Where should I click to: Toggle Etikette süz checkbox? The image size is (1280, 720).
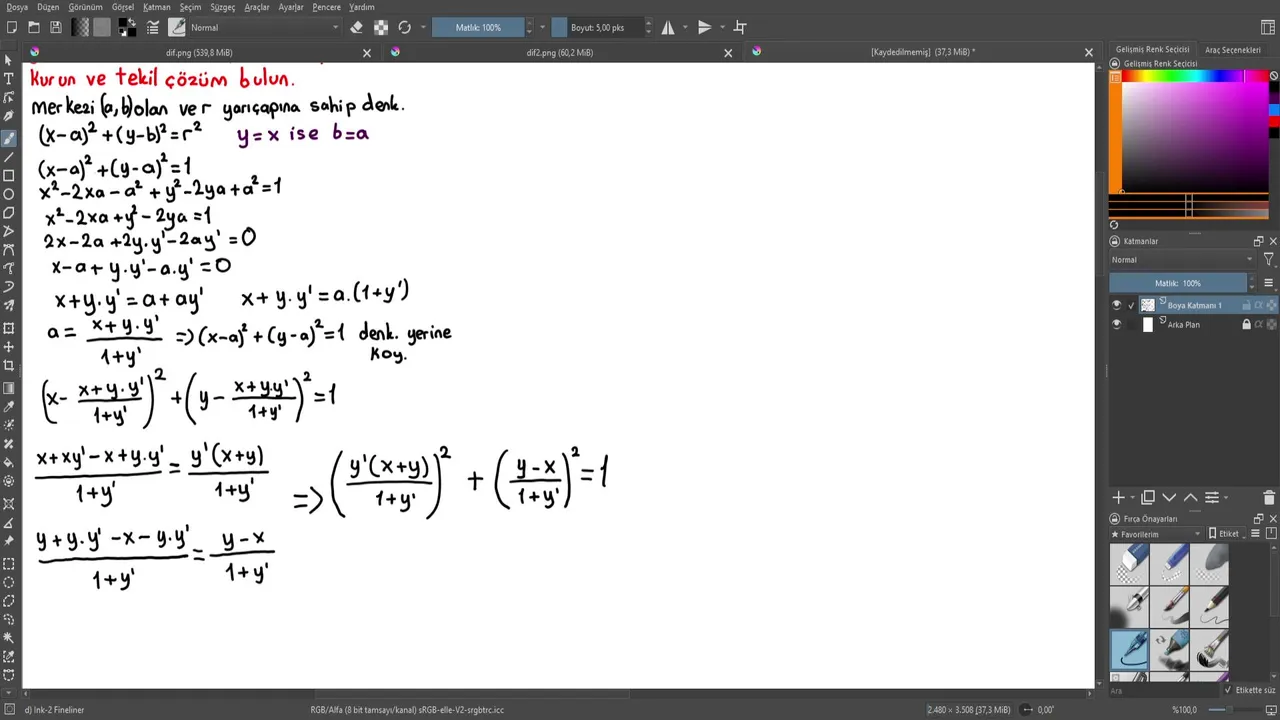point(1228,690)
